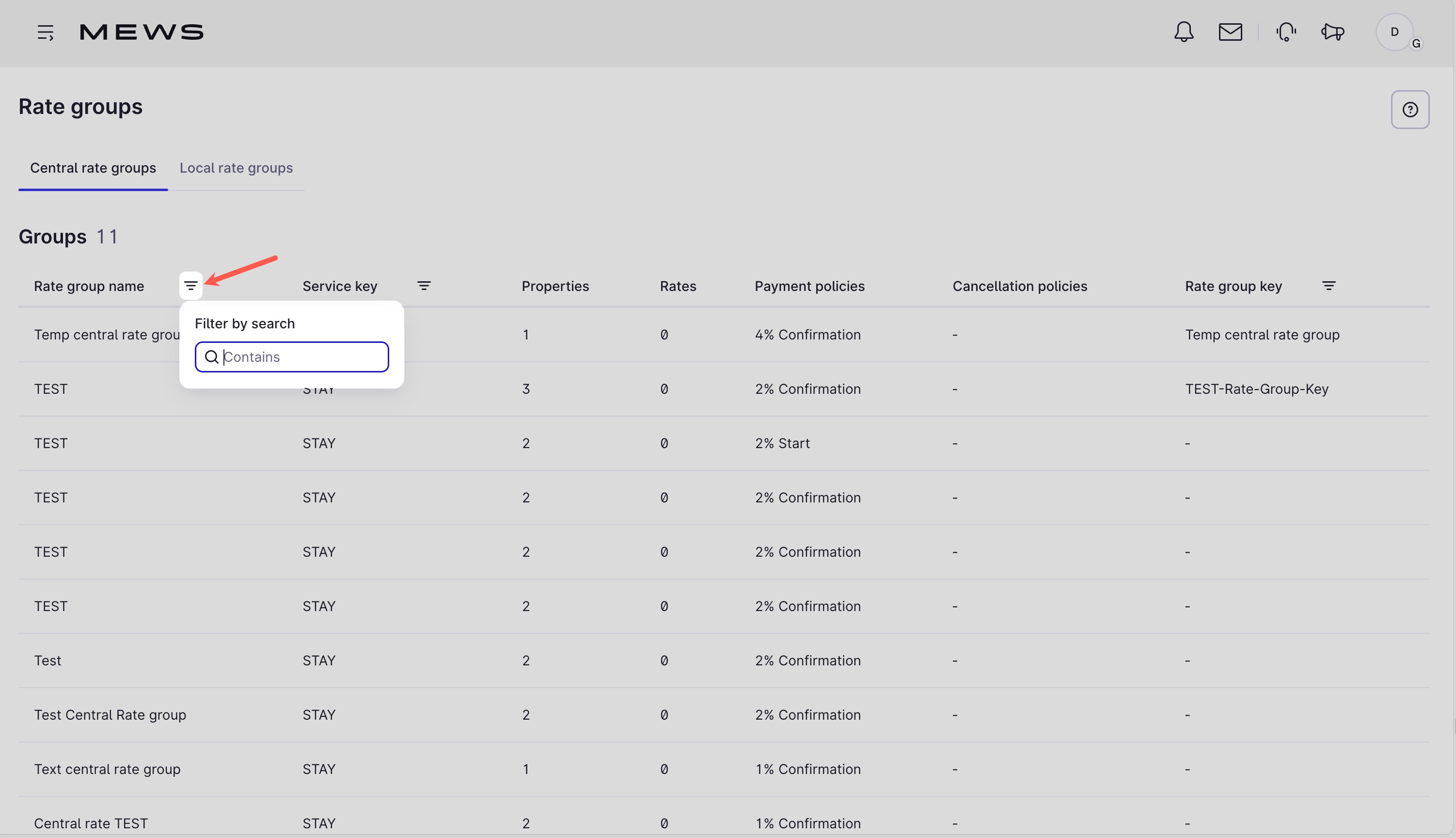Click the Rate groups page title

click(80, 107)
